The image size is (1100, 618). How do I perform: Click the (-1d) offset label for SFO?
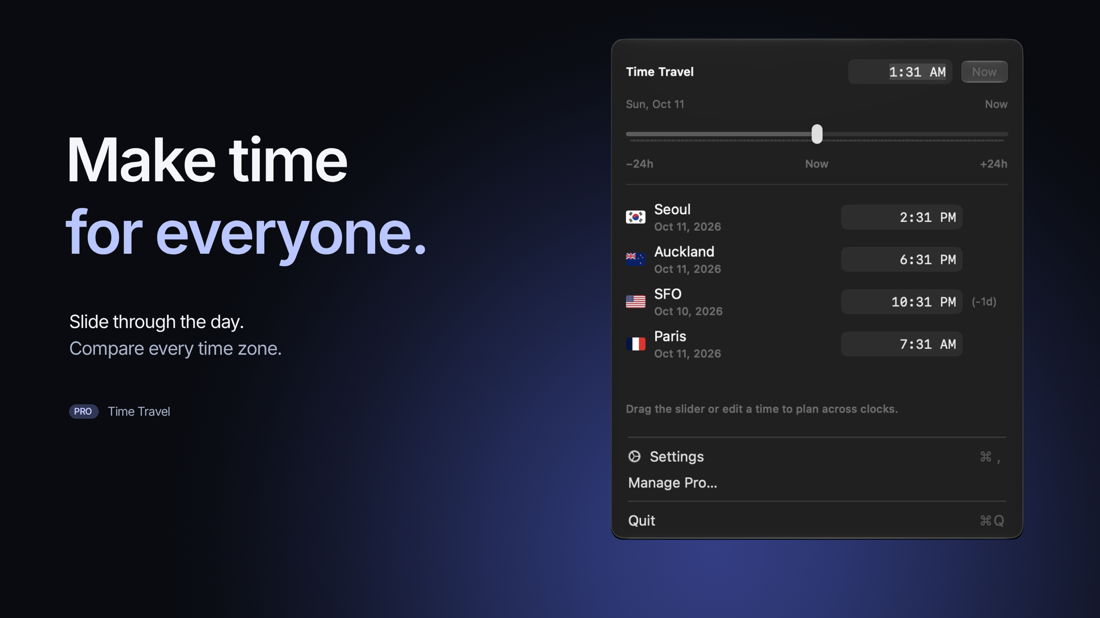click(984, 302)
